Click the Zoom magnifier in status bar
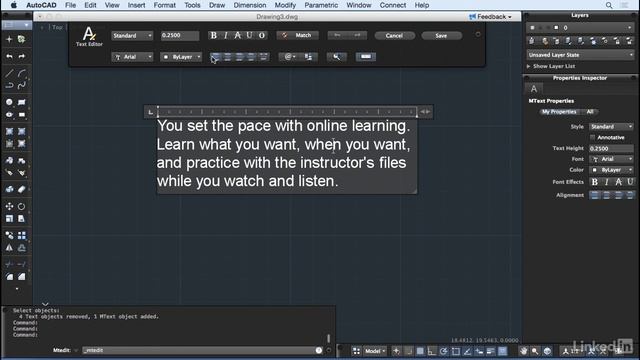Viewport: 640px width, 360px height. (x=535, y=351)
